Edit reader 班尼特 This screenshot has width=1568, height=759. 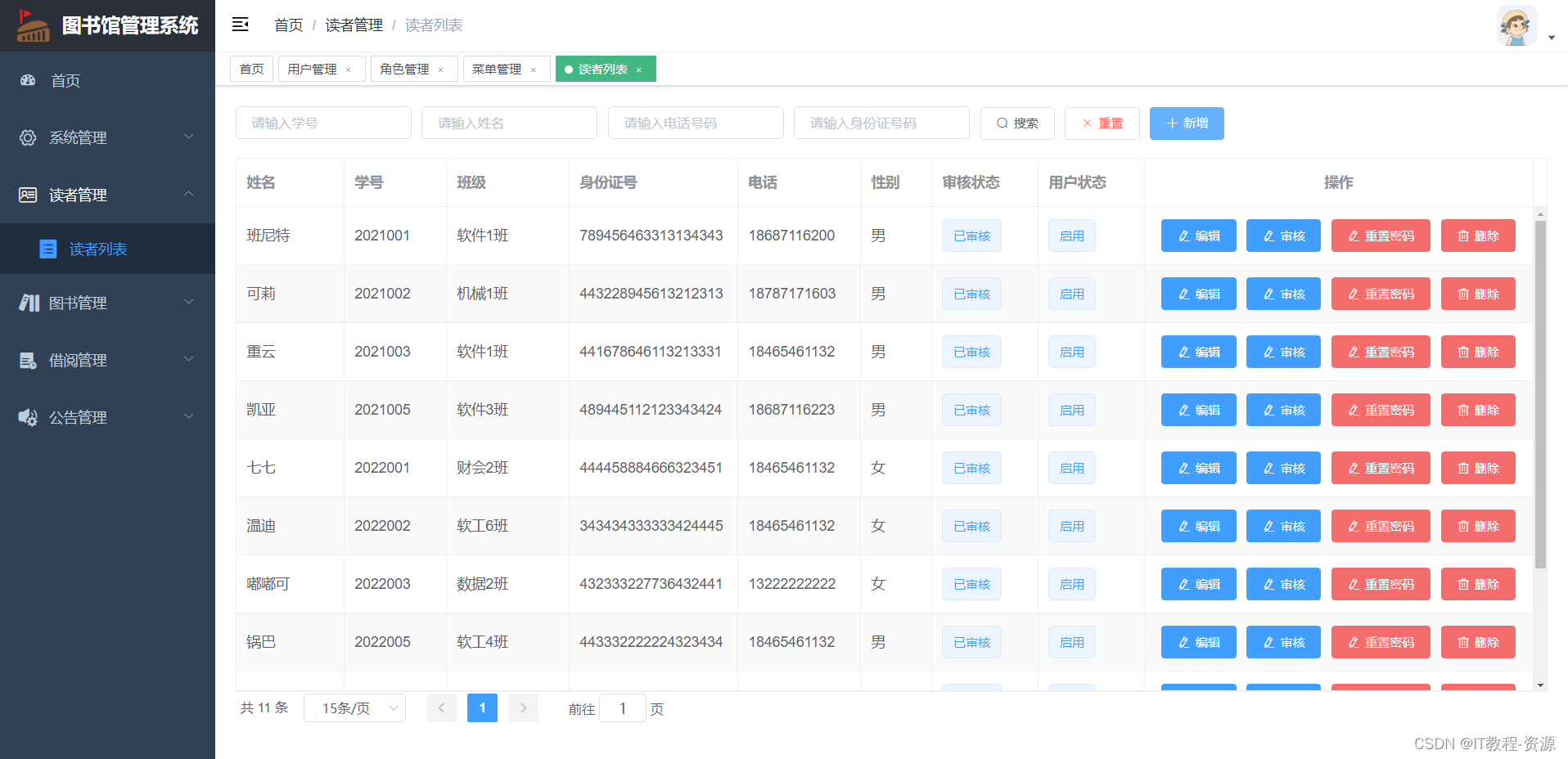coord(1198,236)
